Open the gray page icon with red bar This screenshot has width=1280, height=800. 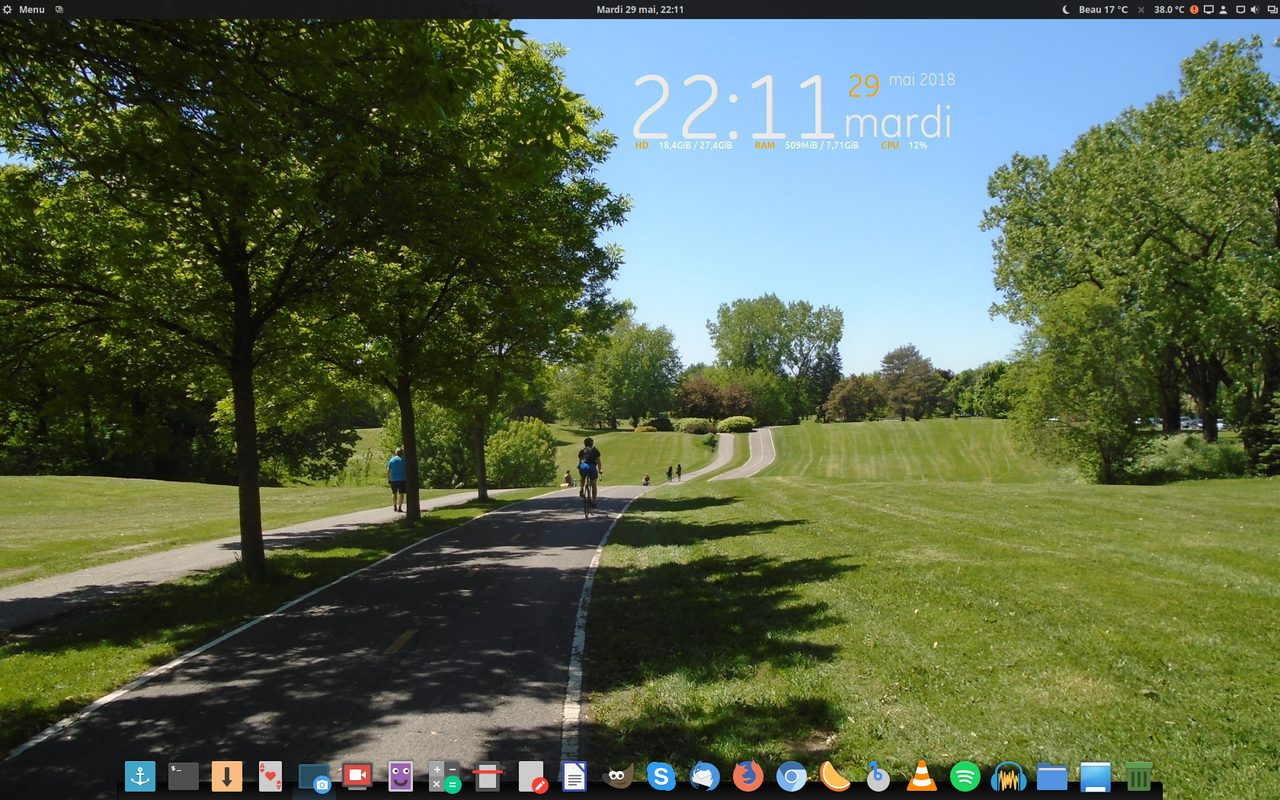[487, 776]
